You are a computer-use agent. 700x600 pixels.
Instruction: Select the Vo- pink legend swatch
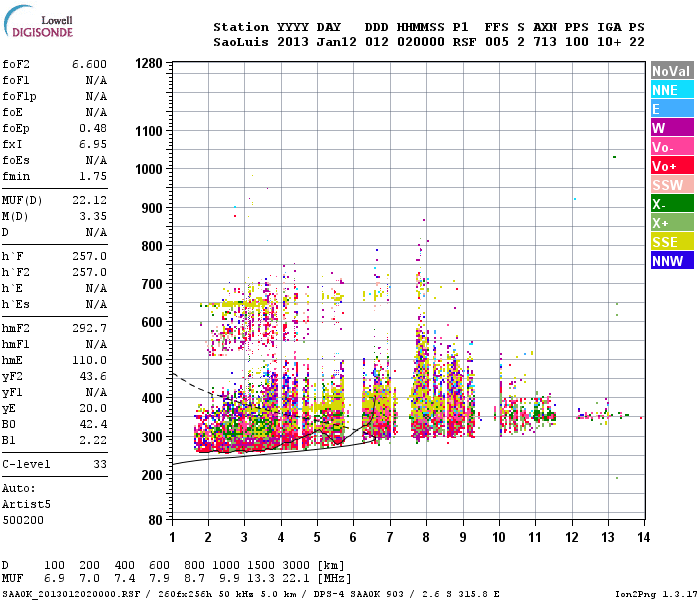click(672, 147)
